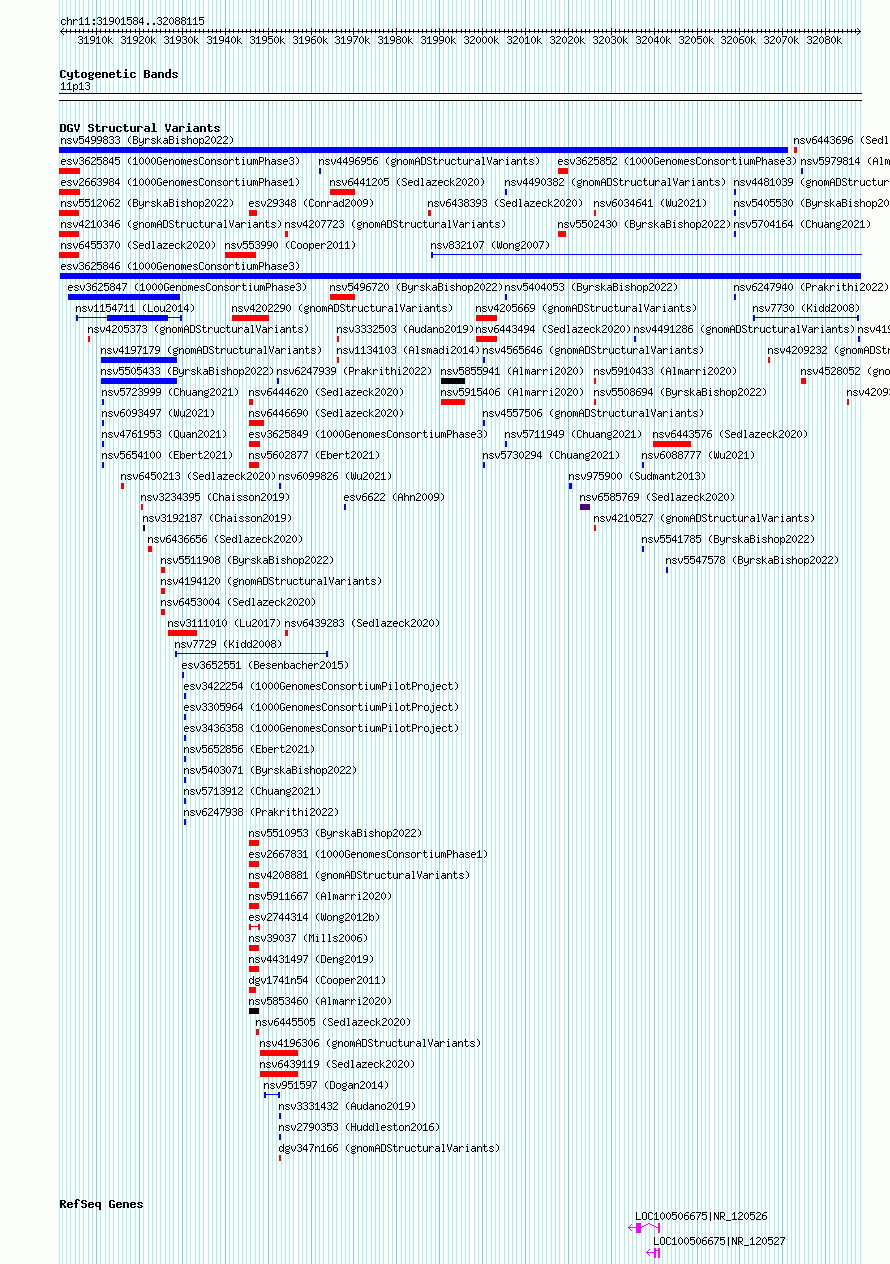Click the red nsv6439119 Sedlazeck2020 bar
Viewport: 890px width, 1264px height.
(278, 1074)
